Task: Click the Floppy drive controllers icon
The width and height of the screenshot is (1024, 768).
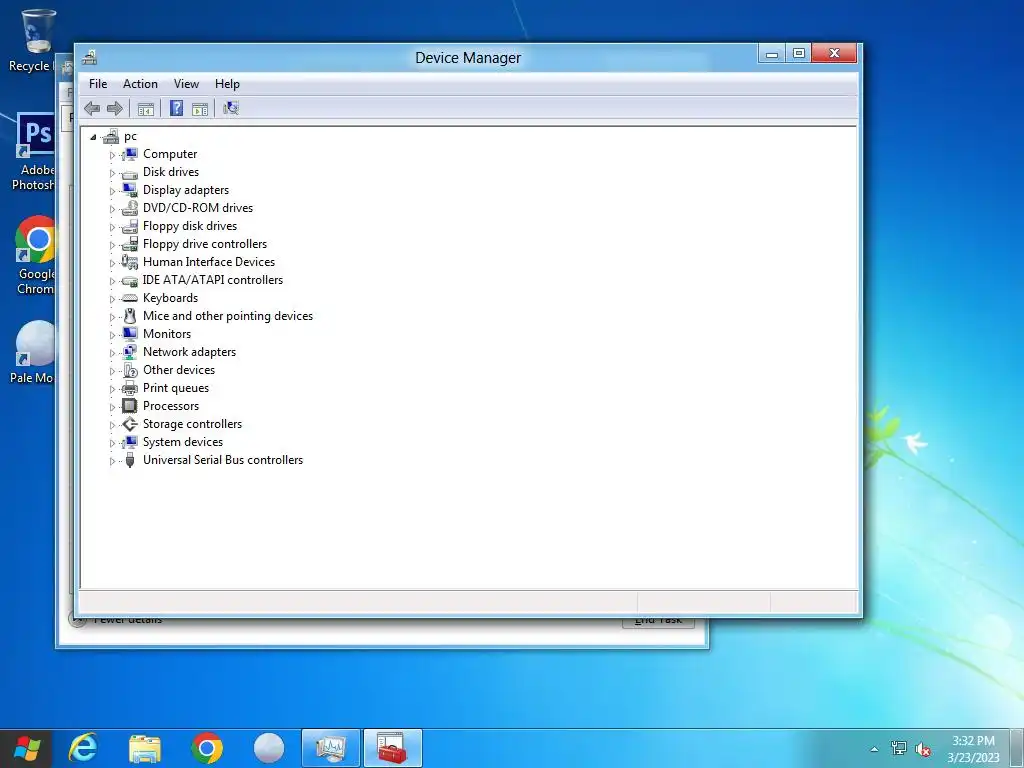Action: click(130, 244)
